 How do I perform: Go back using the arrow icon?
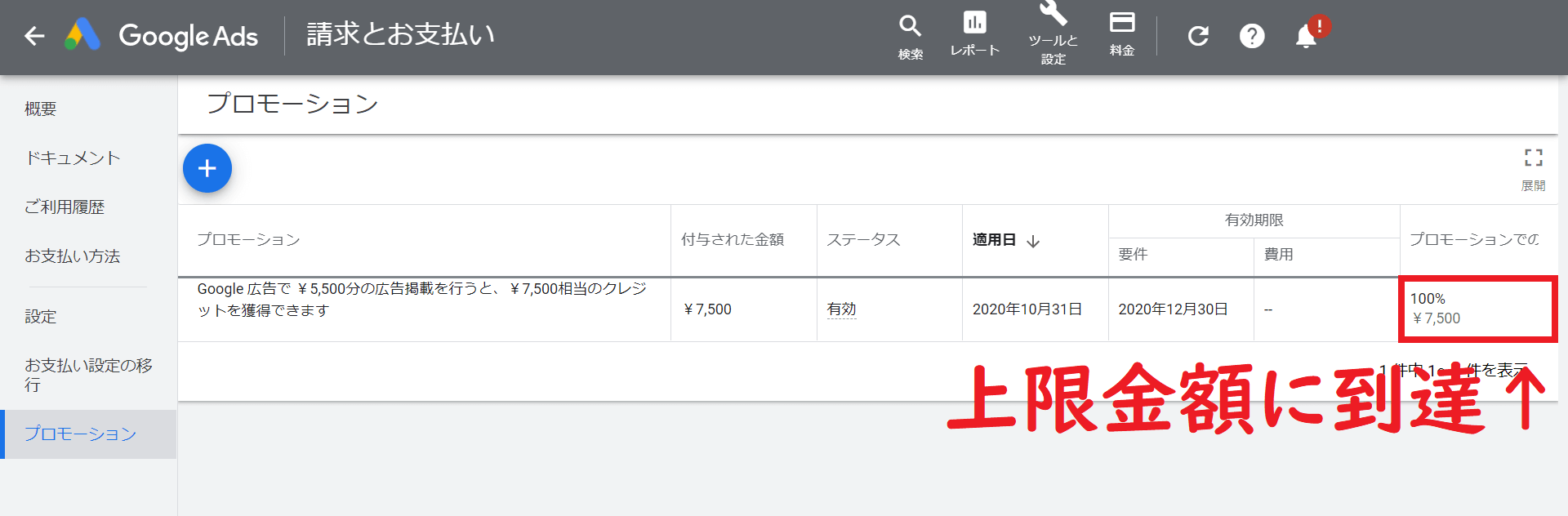pyautogui.click(x=34, y=36)
